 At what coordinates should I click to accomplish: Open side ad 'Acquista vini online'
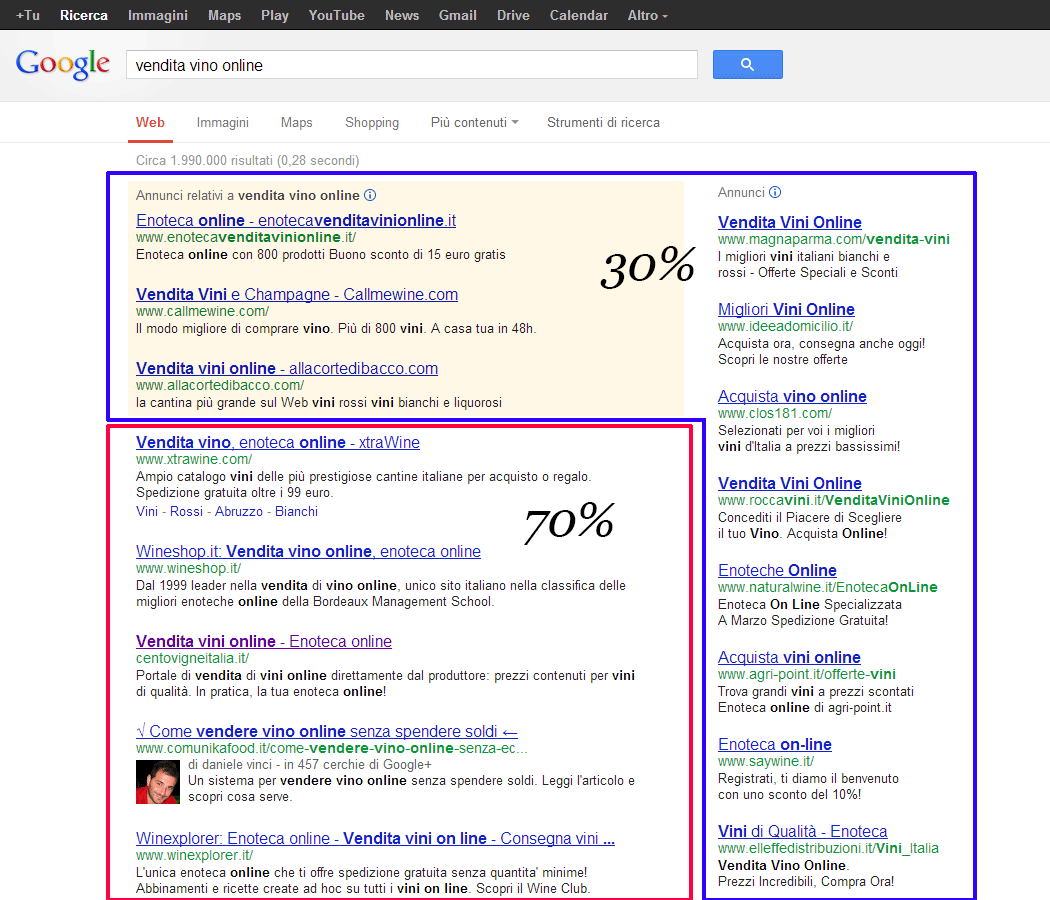[x=790, y=658]
